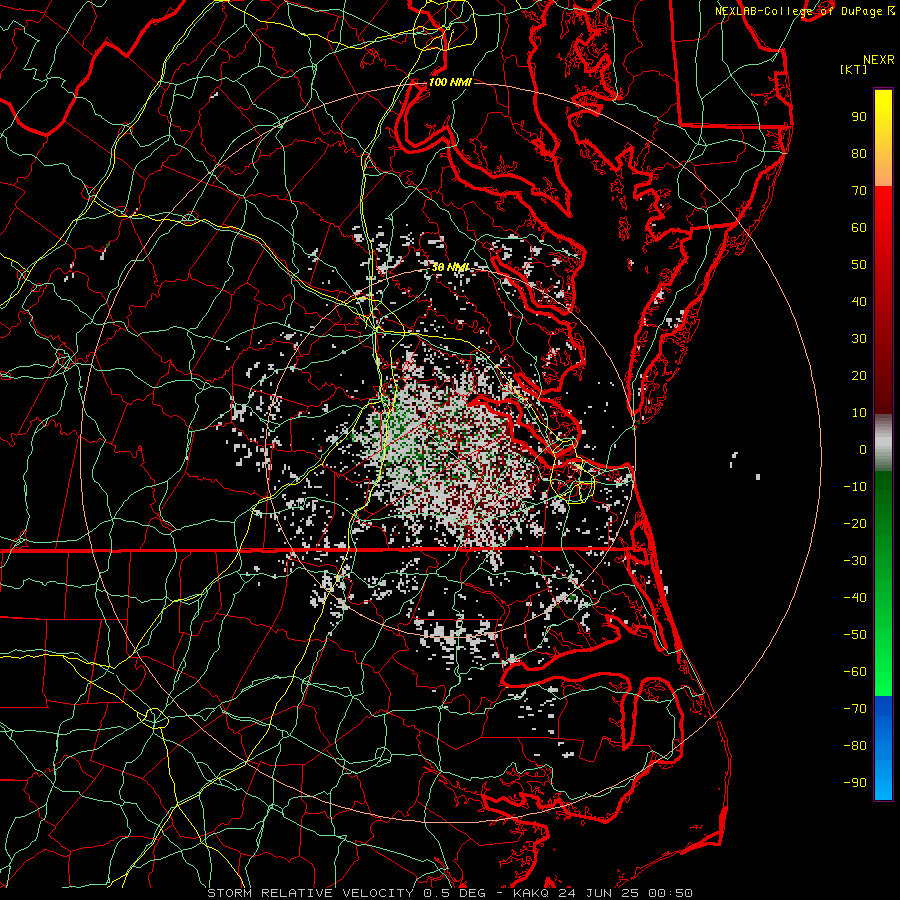900x900 pixels.
Task: Click the -10 value on the velocity scale
Action: click(x=855, y=487)
